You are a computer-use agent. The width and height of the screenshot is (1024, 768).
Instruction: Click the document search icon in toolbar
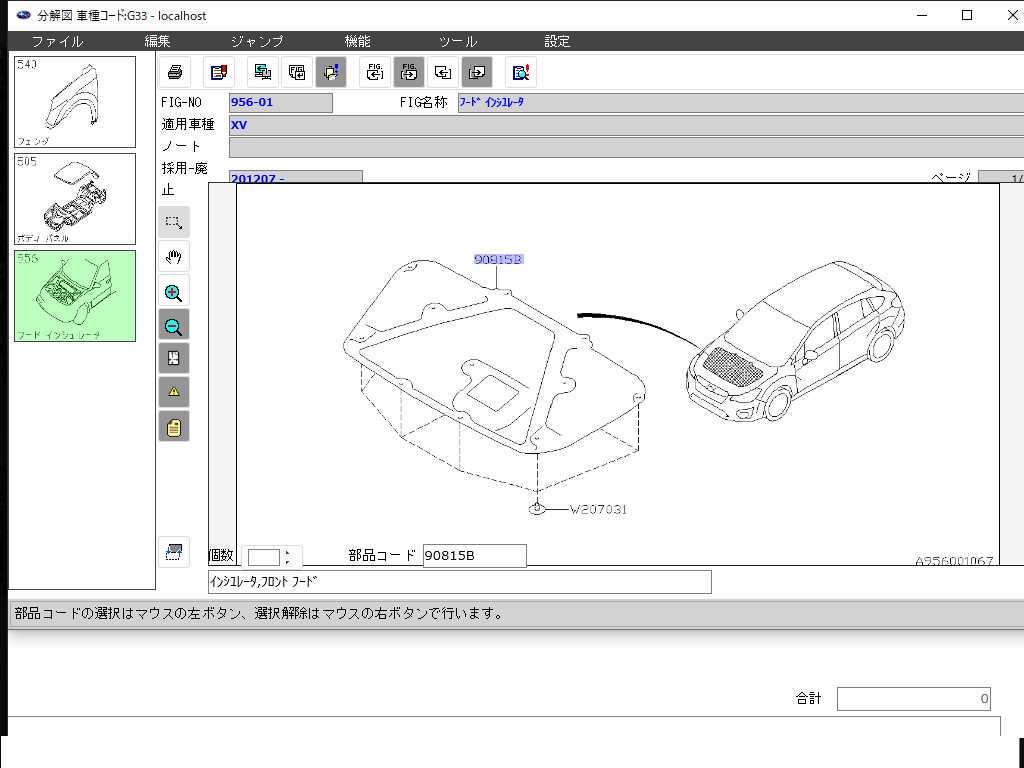pyautogui.click(x=520, y=72)
